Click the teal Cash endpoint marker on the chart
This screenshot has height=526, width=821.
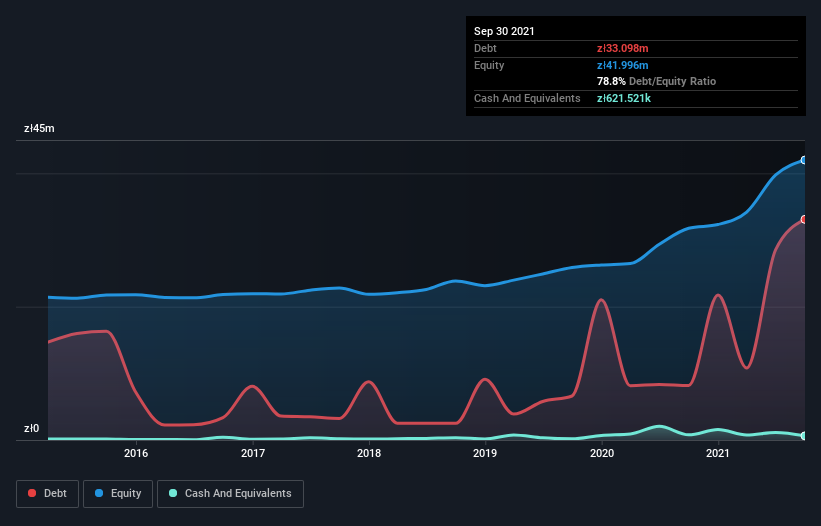click(804, 435)
